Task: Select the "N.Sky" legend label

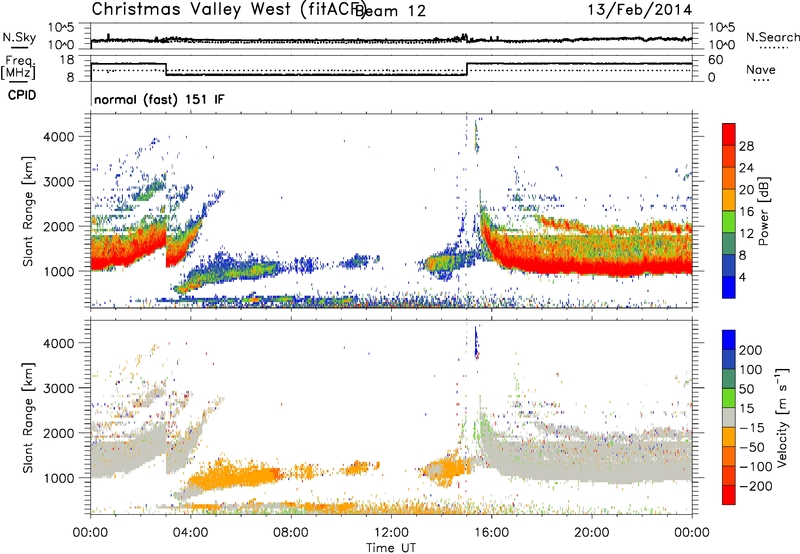Action: [x=19, y=37]
